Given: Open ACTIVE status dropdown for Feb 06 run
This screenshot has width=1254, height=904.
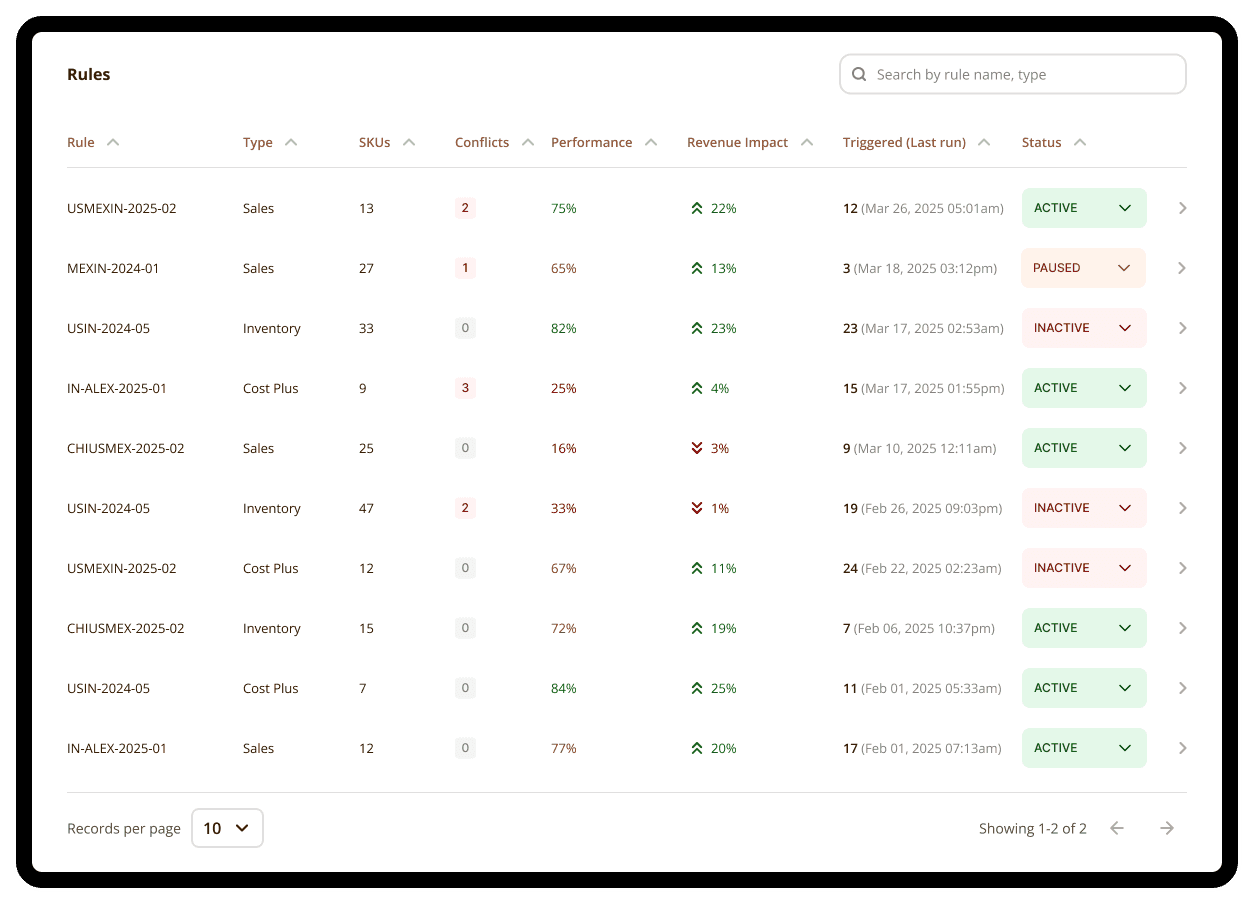Looking at the screenshot, I should point(1084,628).
